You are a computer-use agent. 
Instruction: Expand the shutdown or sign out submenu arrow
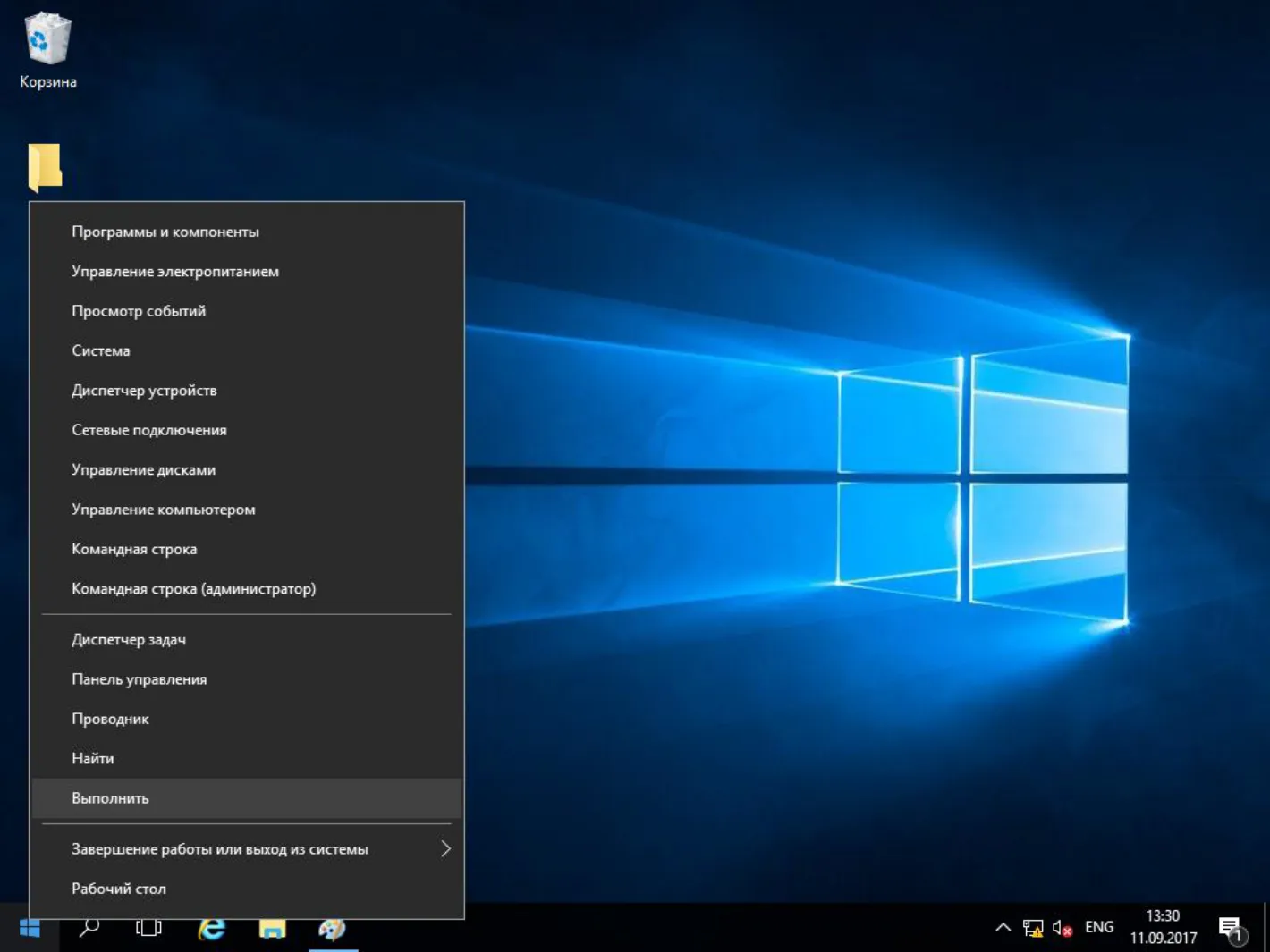point(445,848)
